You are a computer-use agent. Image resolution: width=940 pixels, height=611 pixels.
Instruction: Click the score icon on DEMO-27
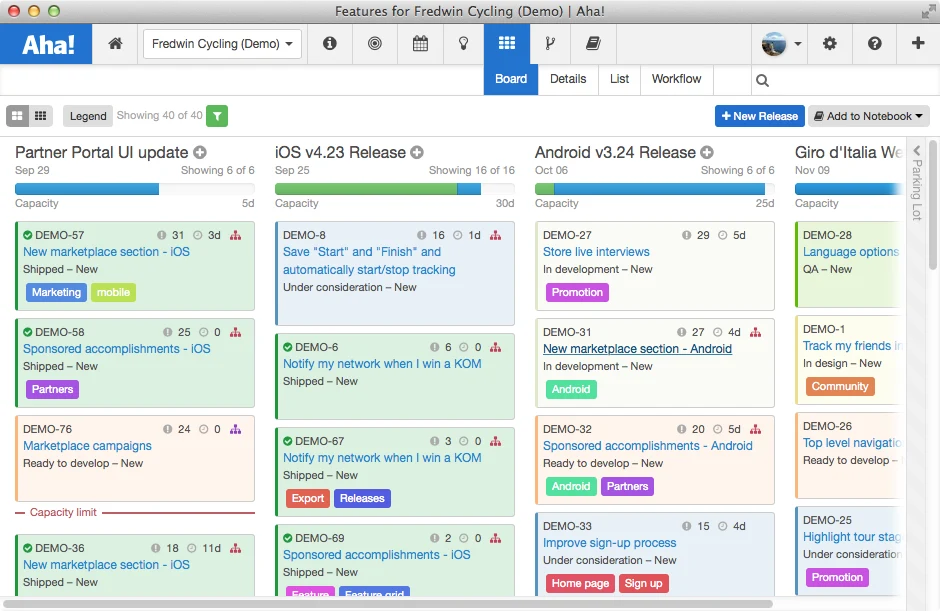tap(686, 235)
